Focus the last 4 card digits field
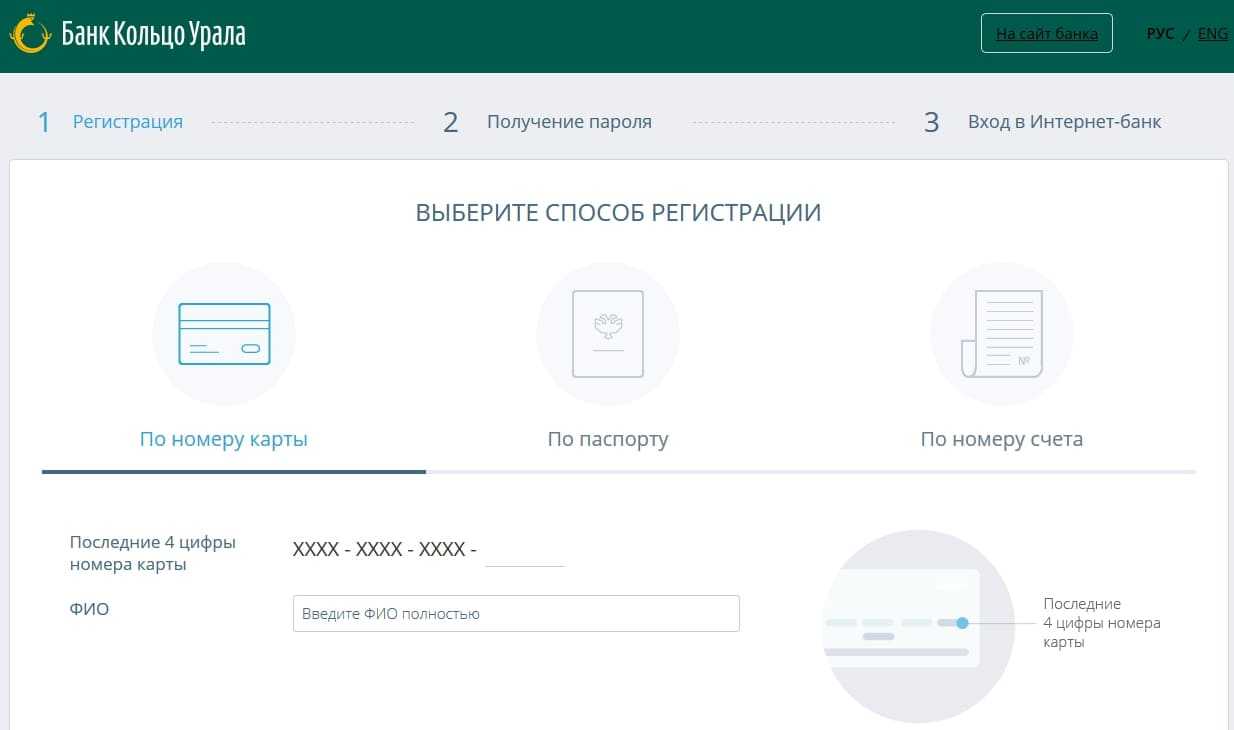 [x=524, y=551]
